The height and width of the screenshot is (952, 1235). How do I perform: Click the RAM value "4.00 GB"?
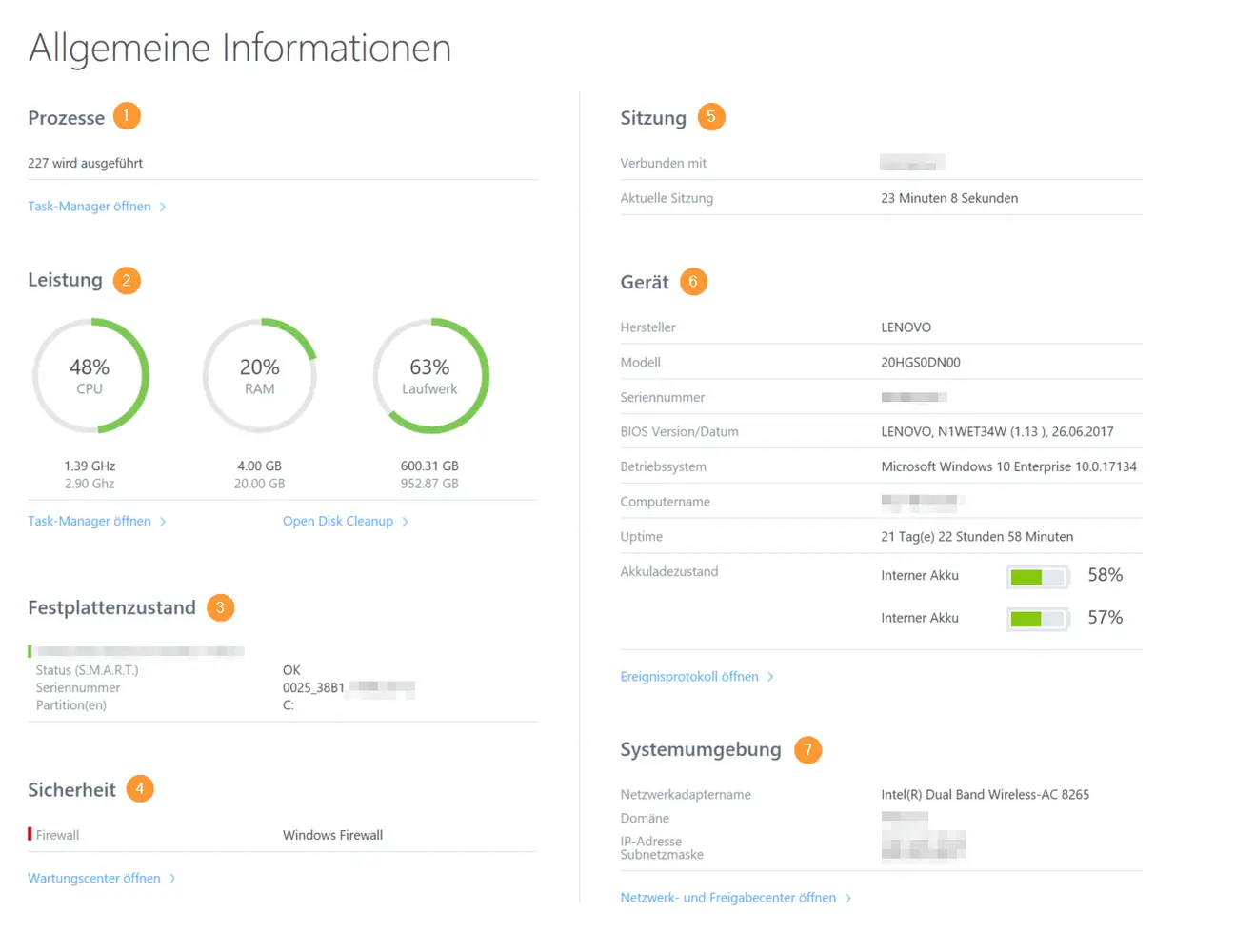pos(260,466)
